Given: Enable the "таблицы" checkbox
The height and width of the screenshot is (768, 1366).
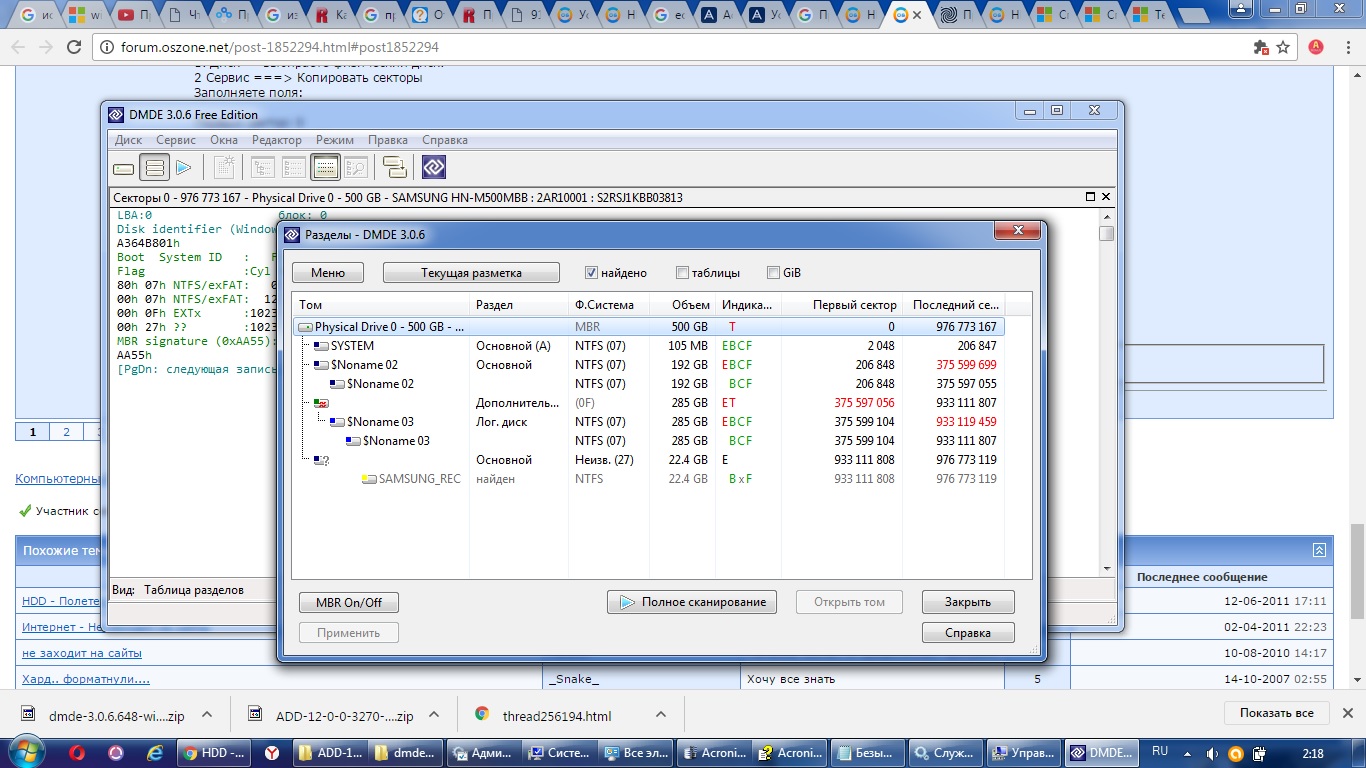Looking at the screenshot, I should (682, 273).
